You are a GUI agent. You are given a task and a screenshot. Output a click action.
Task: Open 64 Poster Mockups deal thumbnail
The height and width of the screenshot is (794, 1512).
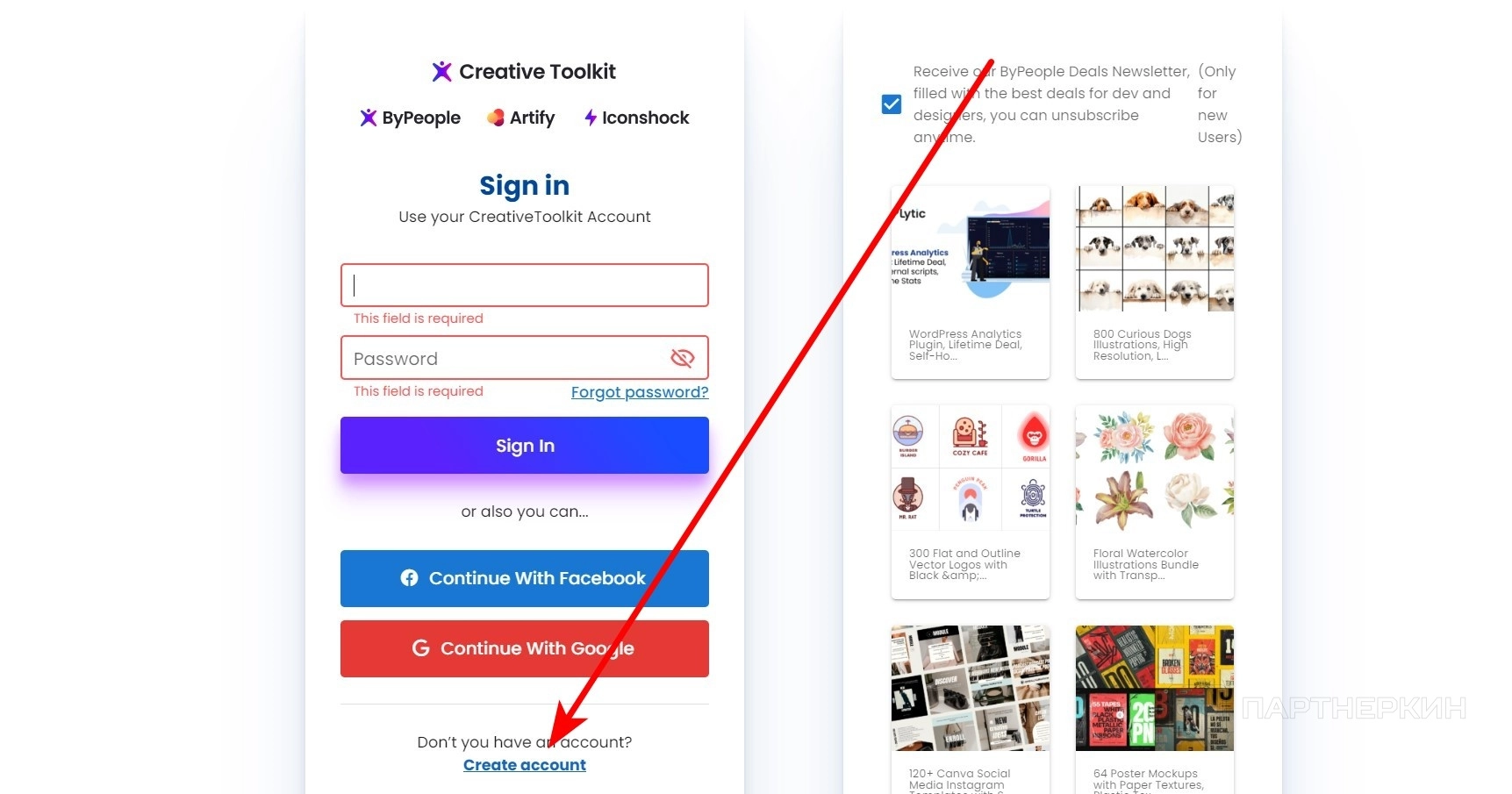click(x=1155, y=688)
